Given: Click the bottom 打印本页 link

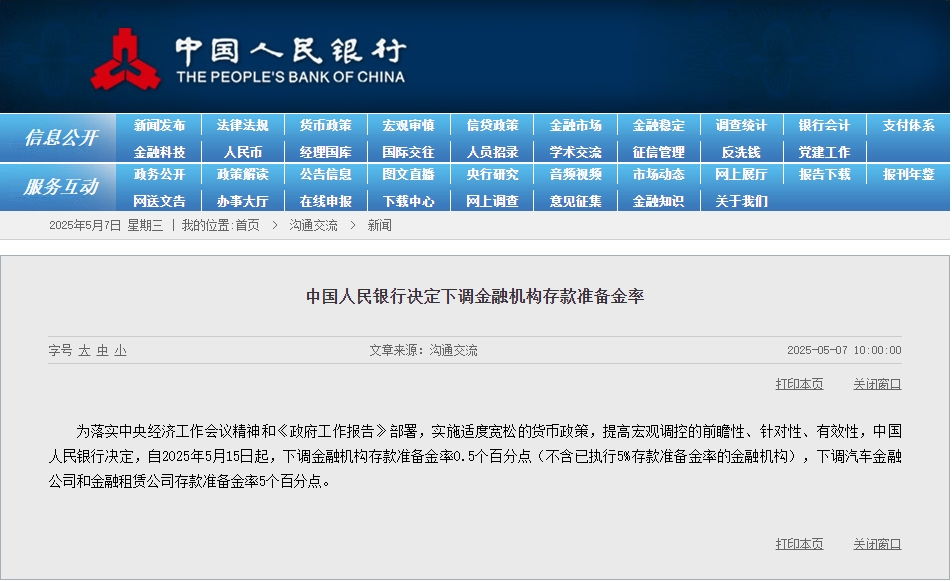Looking at the screenshot, I should [x=799, y=544].
